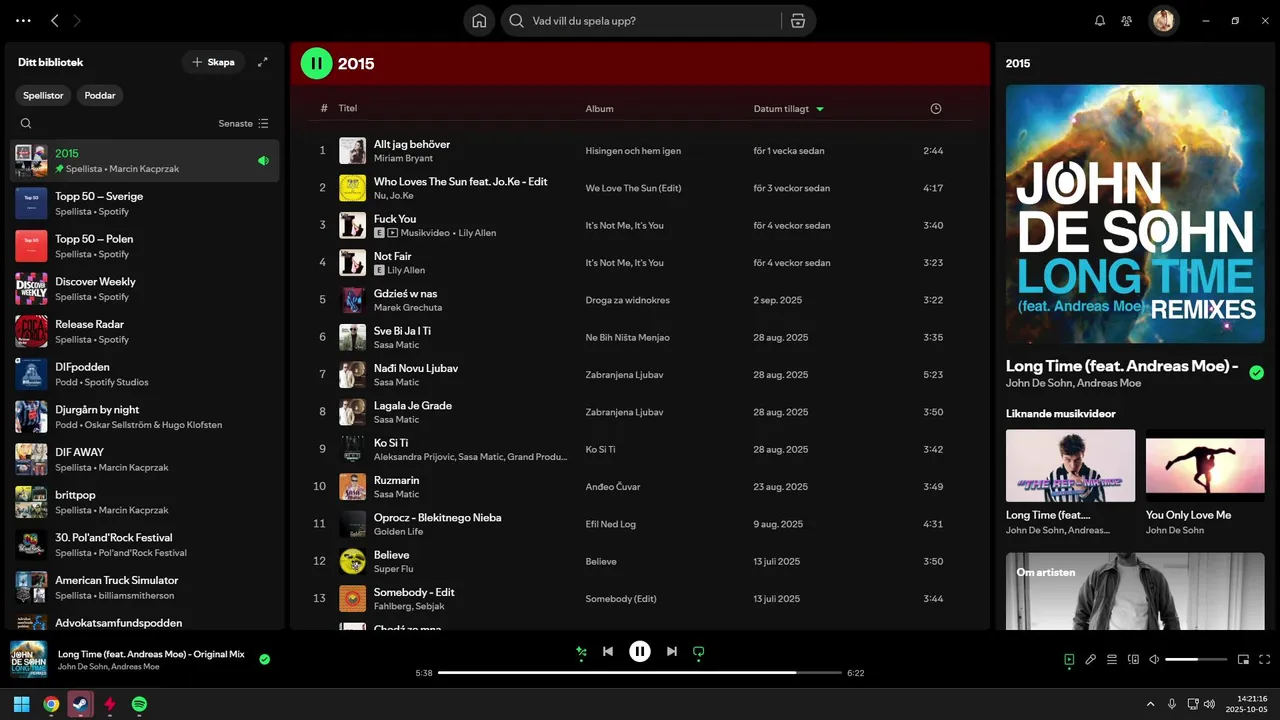Open artist link Golden Life
The image size is (1280, 720).
398,531
